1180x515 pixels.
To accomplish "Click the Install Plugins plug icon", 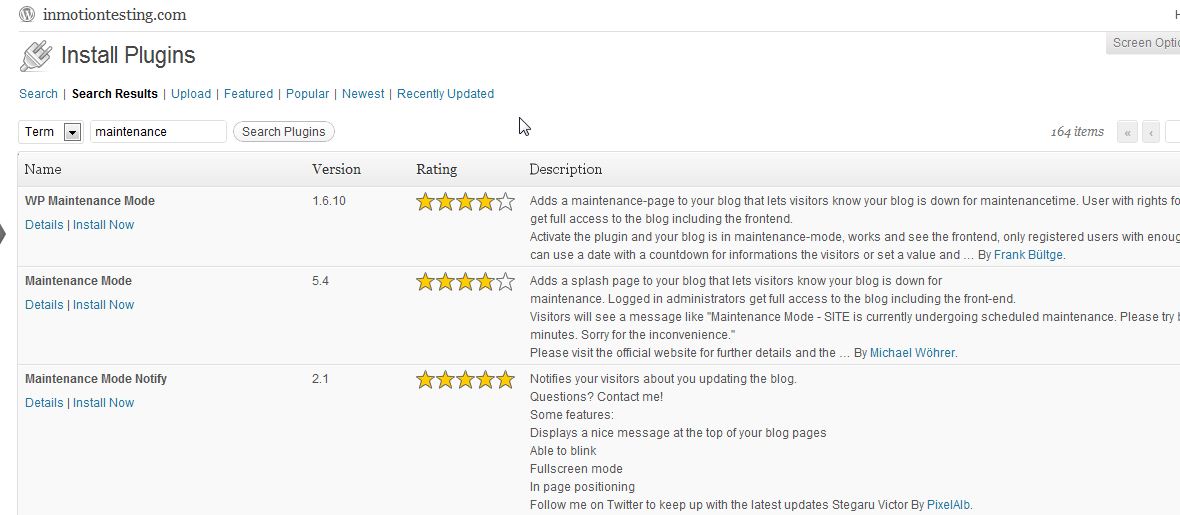I will coord(36,56).
